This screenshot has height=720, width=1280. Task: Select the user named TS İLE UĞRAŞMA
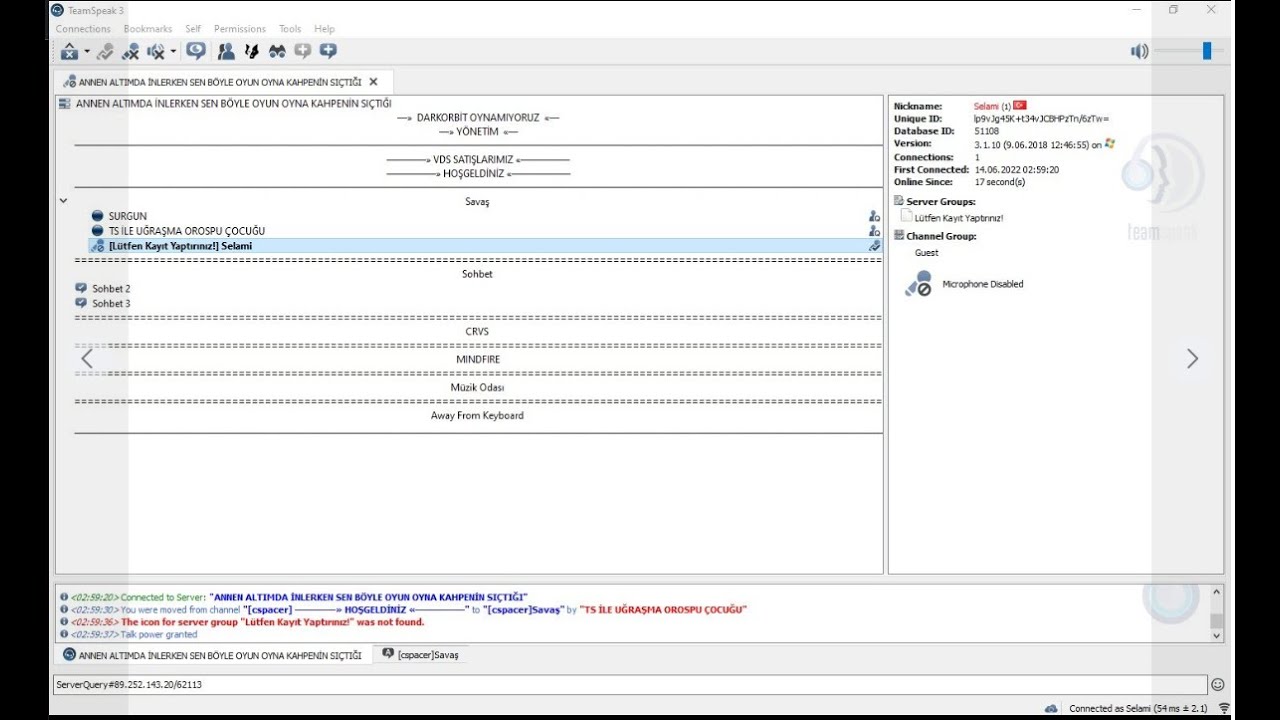(187, 231)
